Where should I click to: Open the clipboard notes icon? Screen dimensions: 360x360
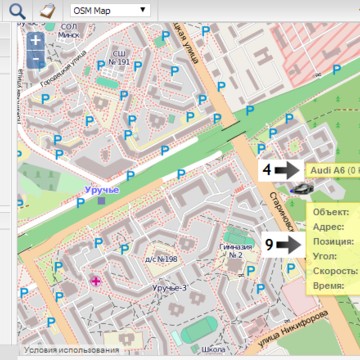47,11
